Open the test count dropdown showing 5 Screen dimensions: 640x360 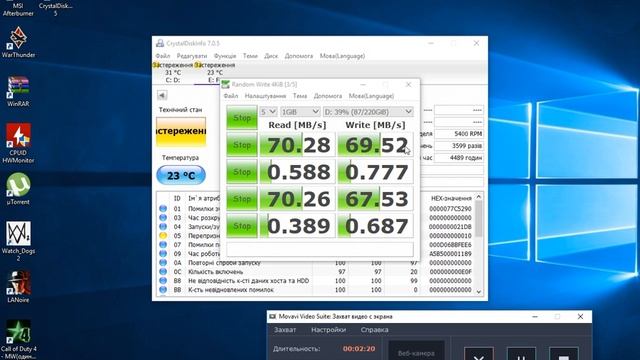click(268, 111)
